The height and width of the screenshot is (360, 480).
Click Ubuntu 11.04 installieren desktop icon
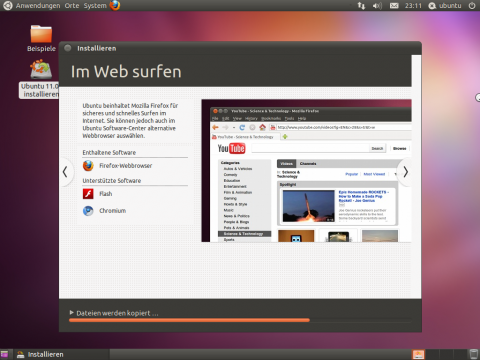pyautogui.click(x=40, y=79)
